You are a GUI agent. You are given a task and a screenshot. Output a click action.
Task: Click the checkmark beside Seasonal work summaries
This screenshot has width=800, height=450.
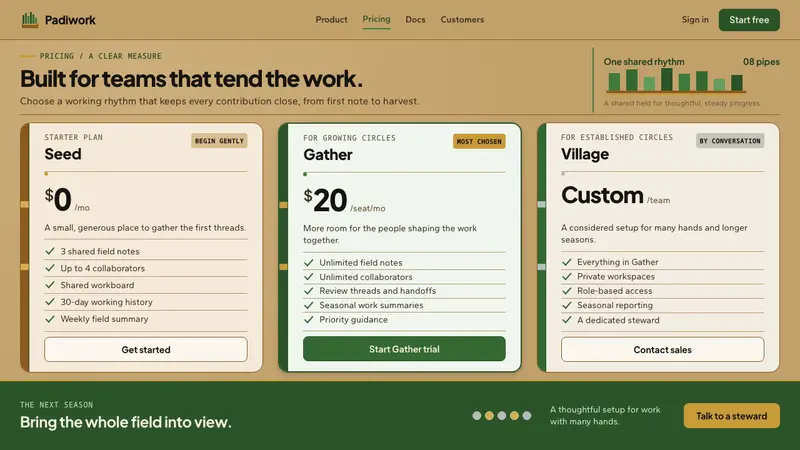309,305
